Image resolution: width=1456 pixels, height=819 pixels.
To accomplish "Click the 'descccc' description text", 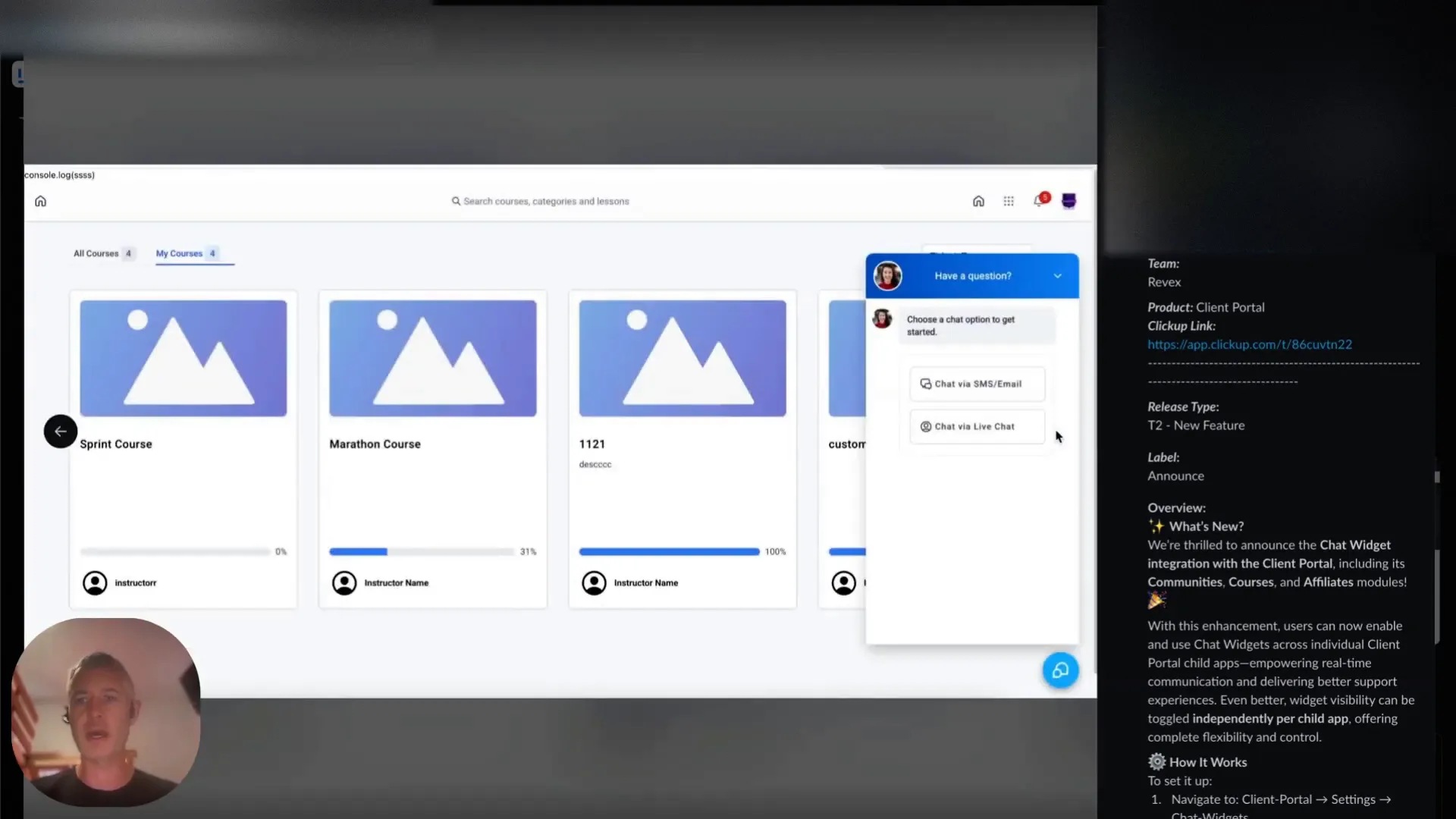I will point(595,464).
